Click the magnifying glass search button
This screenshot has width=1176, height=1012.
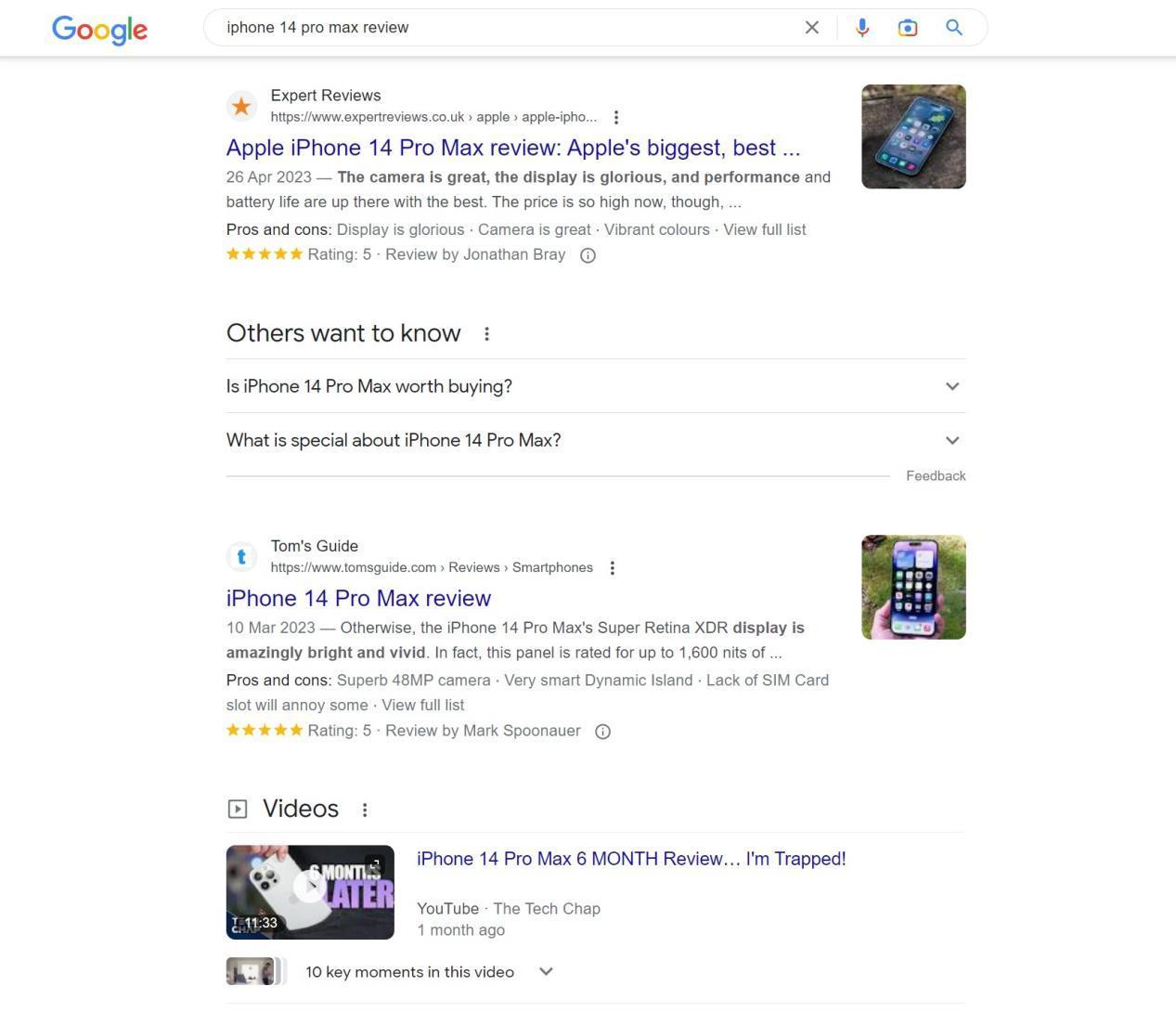(954, 28)
